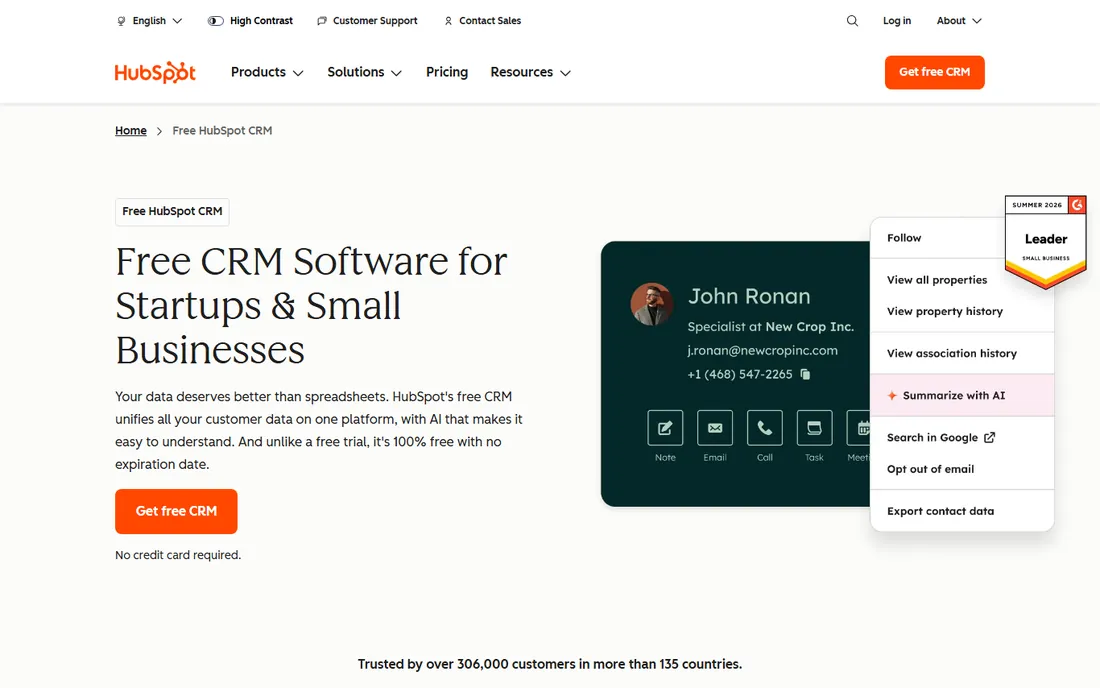Click the 'No credit card required.' text
Viewport: 1100px width, 688px height.
(178, 555)
